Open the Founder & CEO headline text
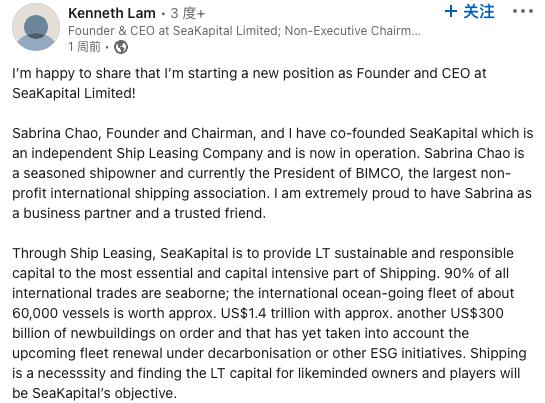 click(x=244, y=31)
